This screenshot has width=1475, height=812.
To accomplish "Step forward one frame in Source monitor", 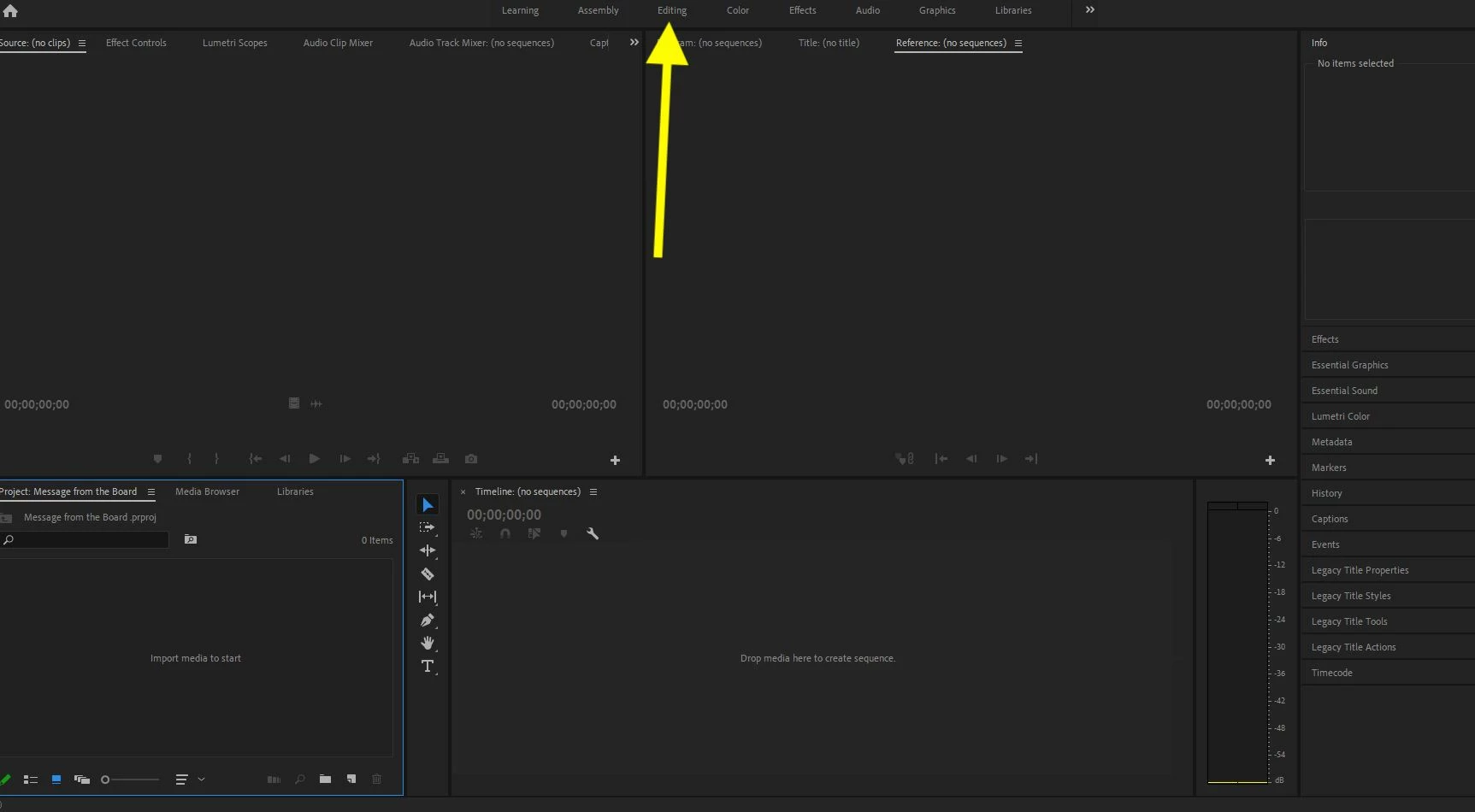I will point(345,459).
